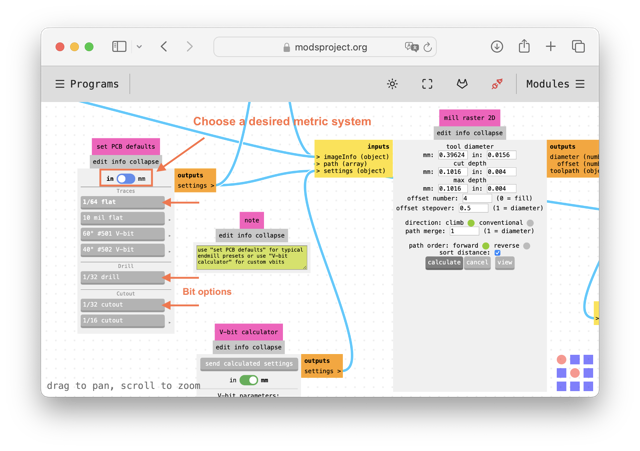Click the cancel button in mill raster

pyautogui.click(x=477, y=262)
